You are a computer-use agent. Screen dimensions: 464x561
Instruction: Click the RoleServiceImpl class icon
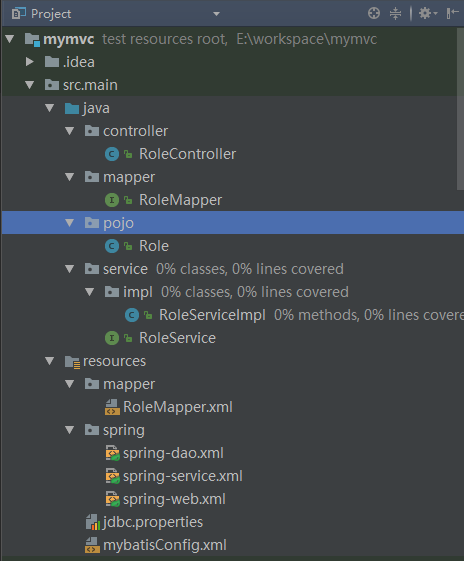pos(132,315)
